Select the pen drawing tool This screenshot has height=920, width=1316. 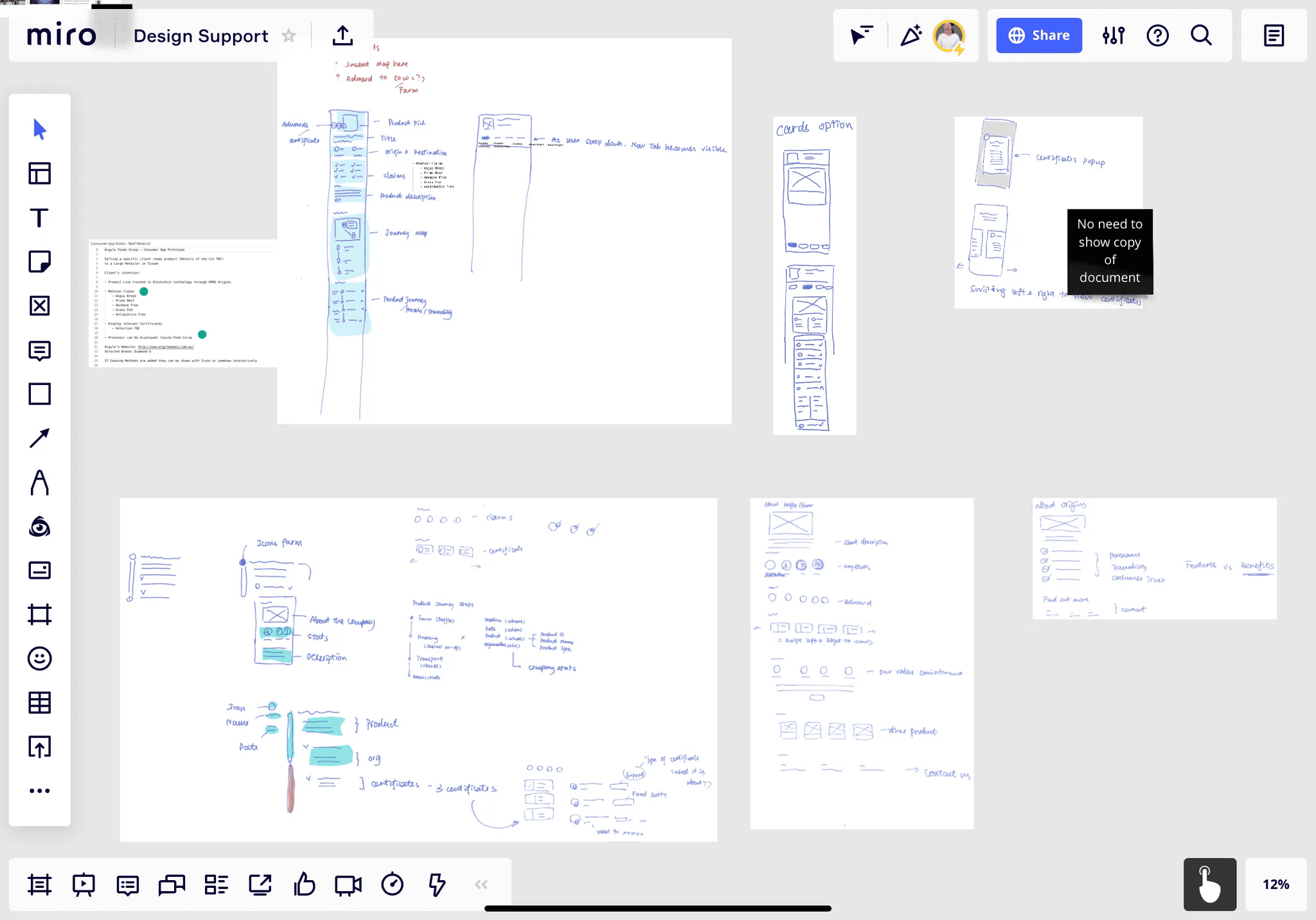(x=39, y=482)
